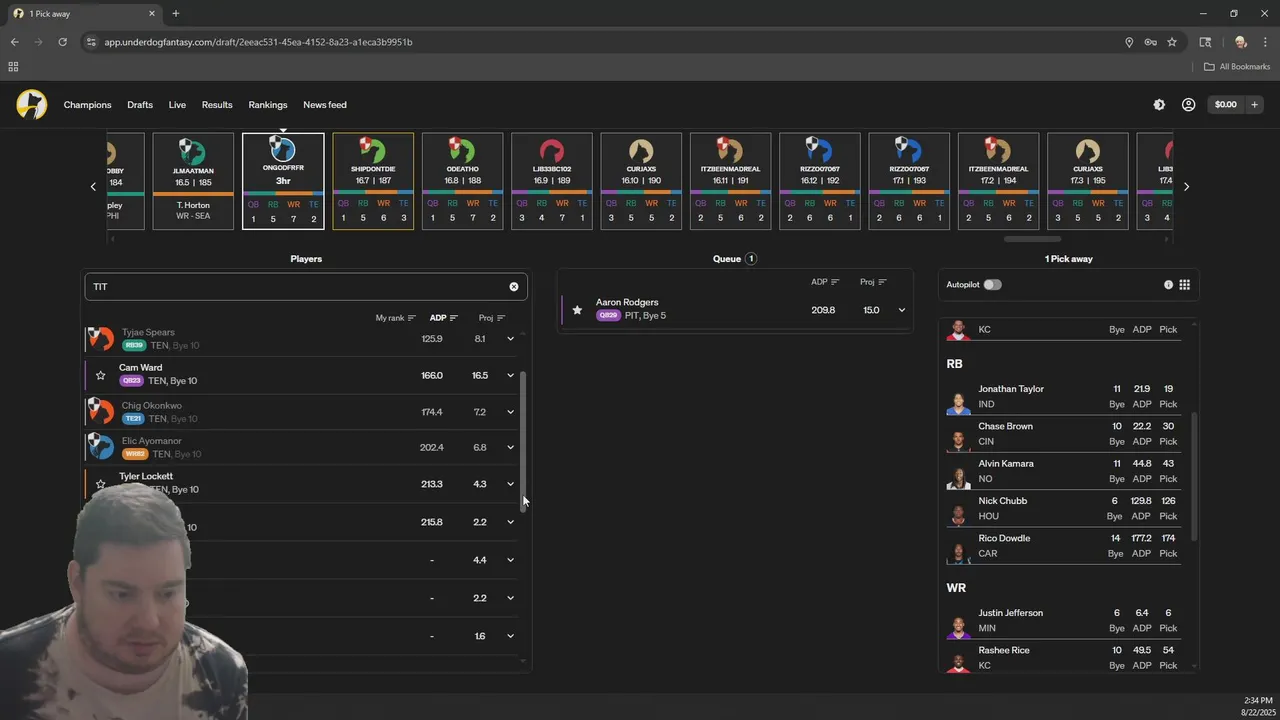The image size is (1280, 720).
Task: Star Cam Ward to queue him
Action: click(x=100, y=376)
